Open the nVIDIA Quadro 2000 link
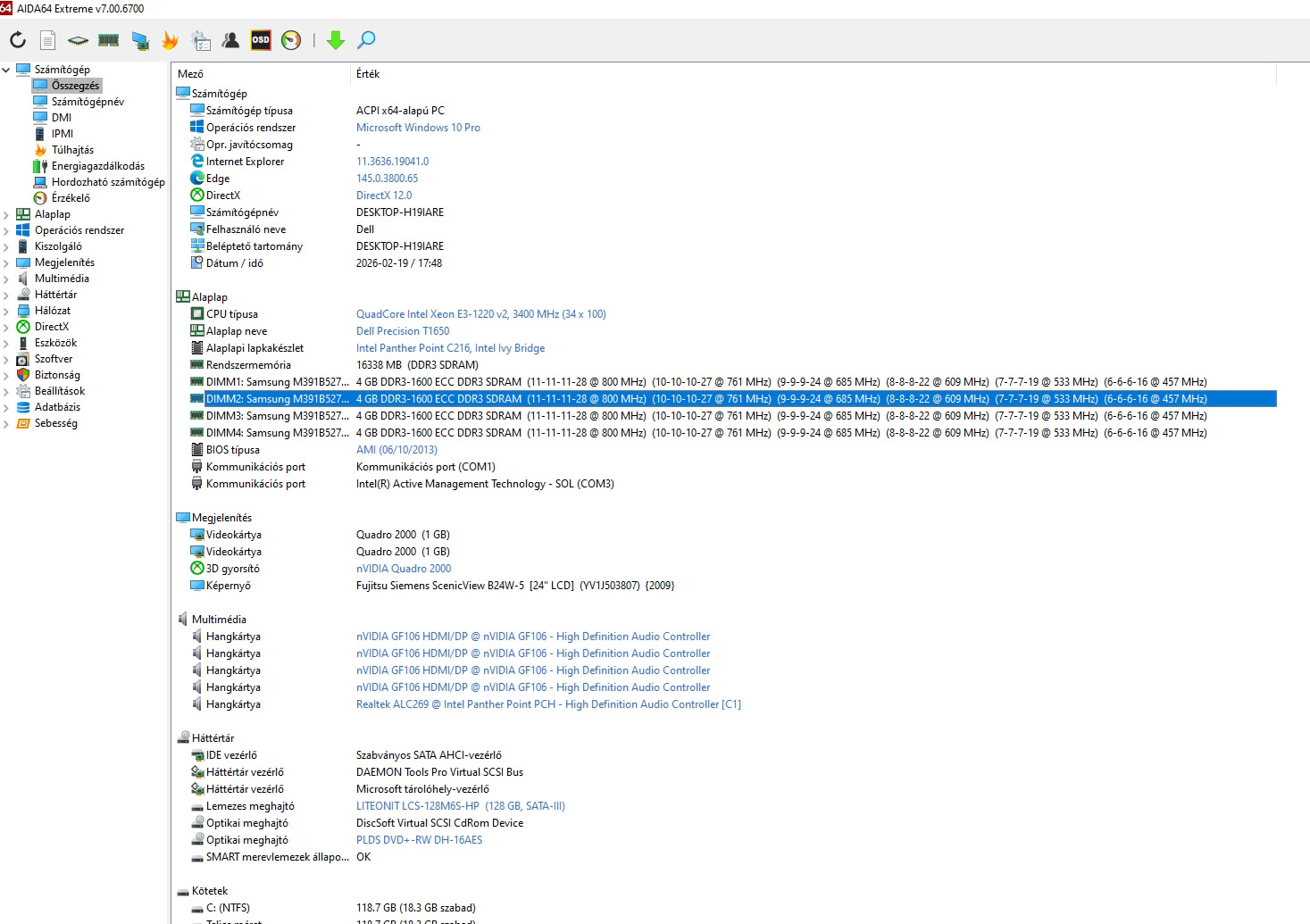The image size is (1310, 924). (x=404, y=569)
